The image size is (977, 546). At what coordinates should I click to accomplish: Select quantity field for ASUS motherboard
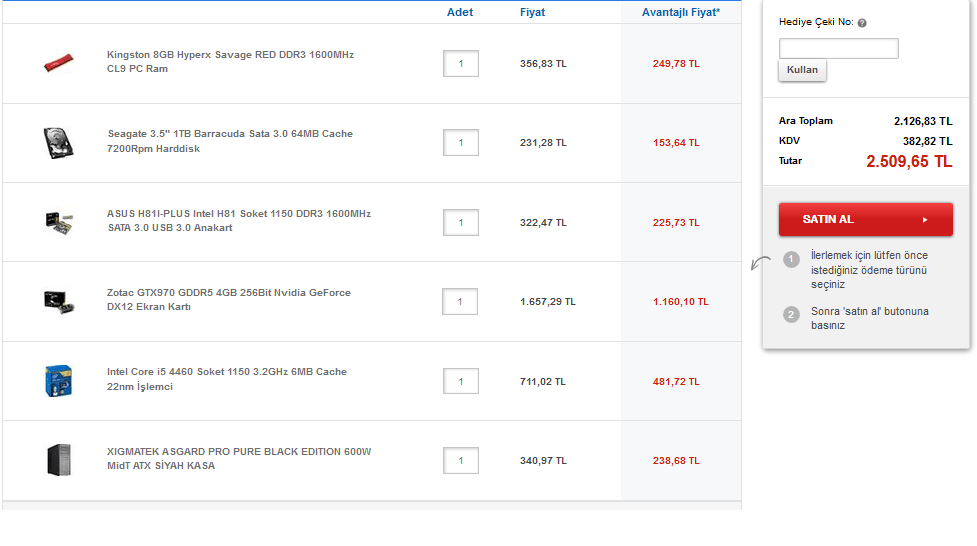tap(461, 223)
